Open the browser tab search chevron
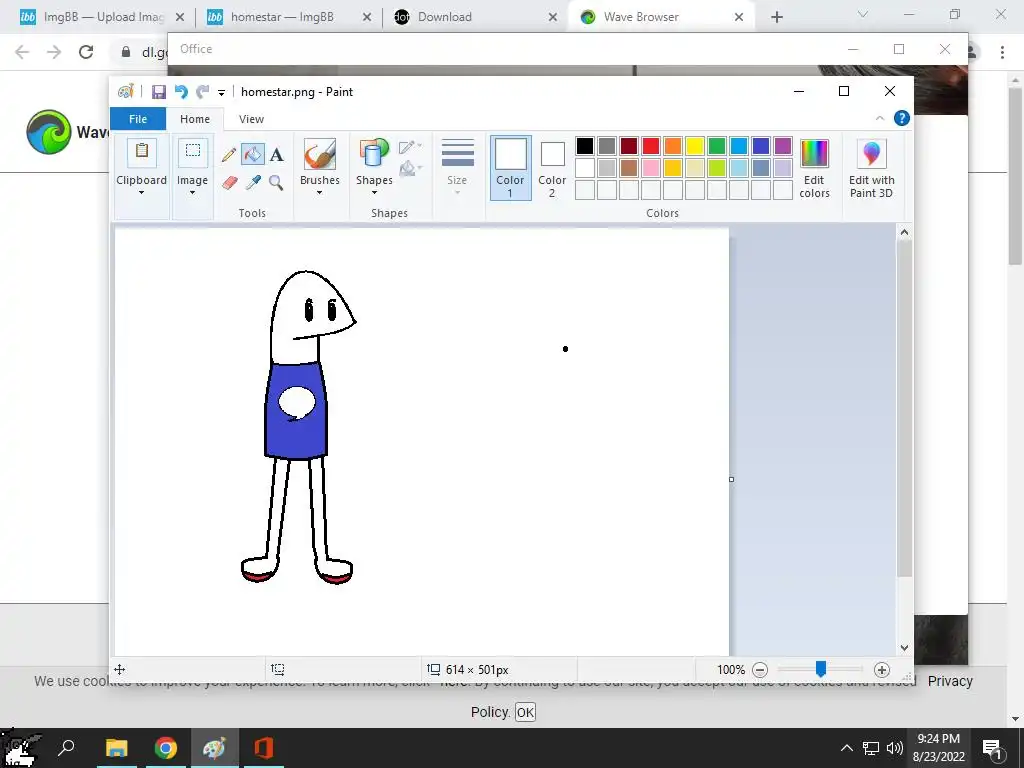This screenshot has height=768, width=1024. click(x=863, y=14)
